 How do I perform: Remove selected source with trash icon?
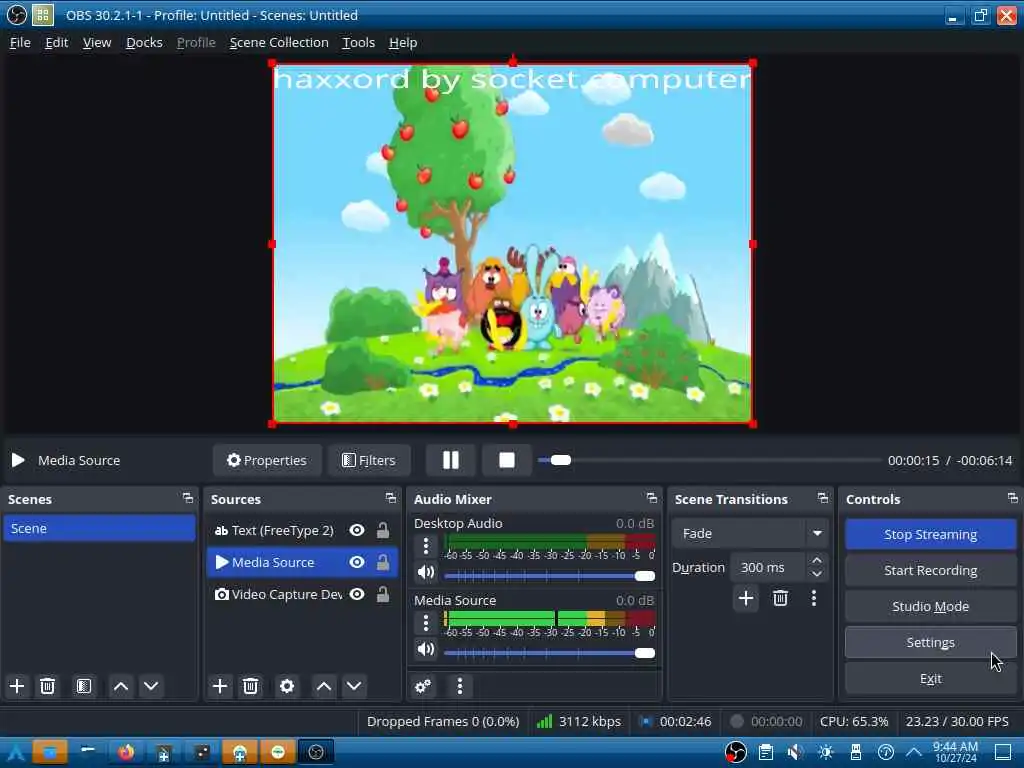tap(250, 686)
